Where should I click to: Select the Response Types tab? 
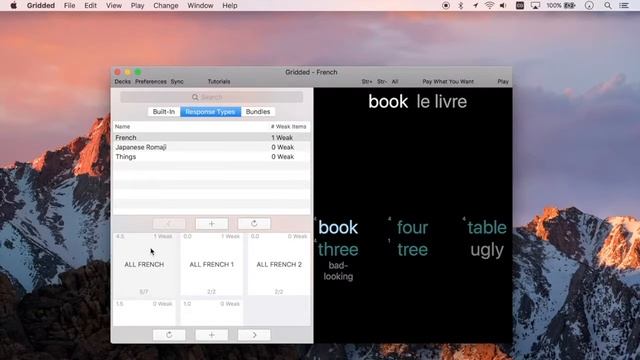210,112
